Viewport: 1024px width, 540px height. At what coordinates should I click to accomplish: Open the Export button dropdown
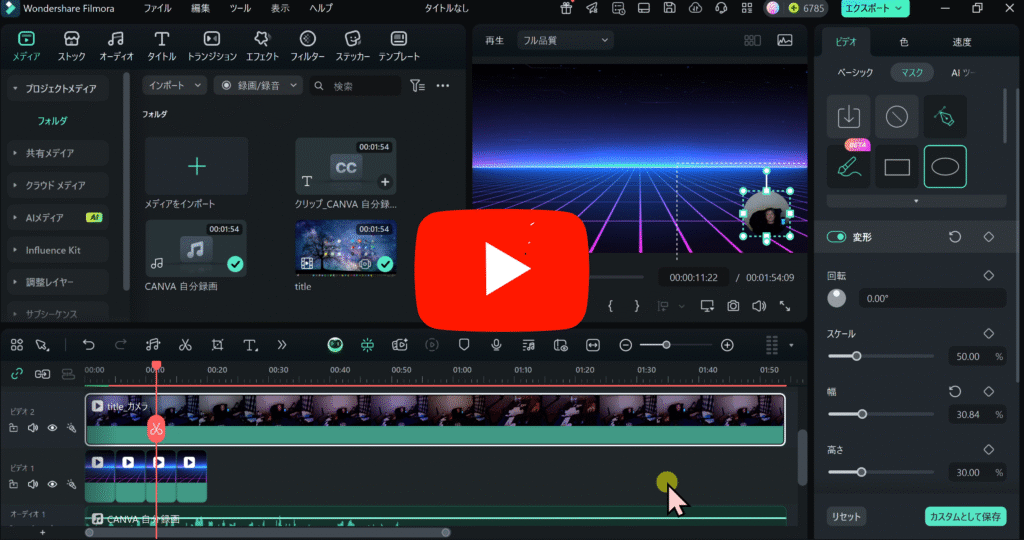click(874, 8)
